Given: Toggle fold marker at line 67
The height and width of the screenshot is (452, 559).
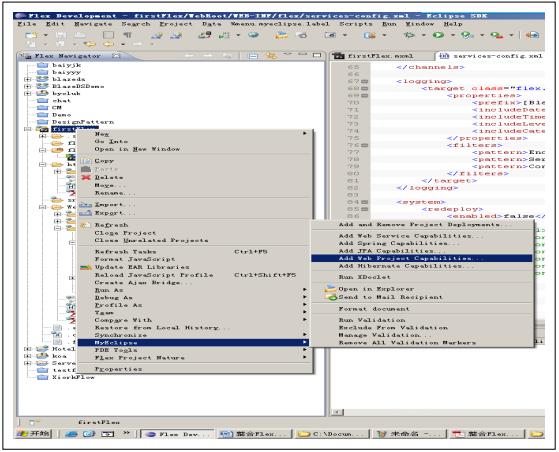Looking at the screenshot, I should 364,81.
